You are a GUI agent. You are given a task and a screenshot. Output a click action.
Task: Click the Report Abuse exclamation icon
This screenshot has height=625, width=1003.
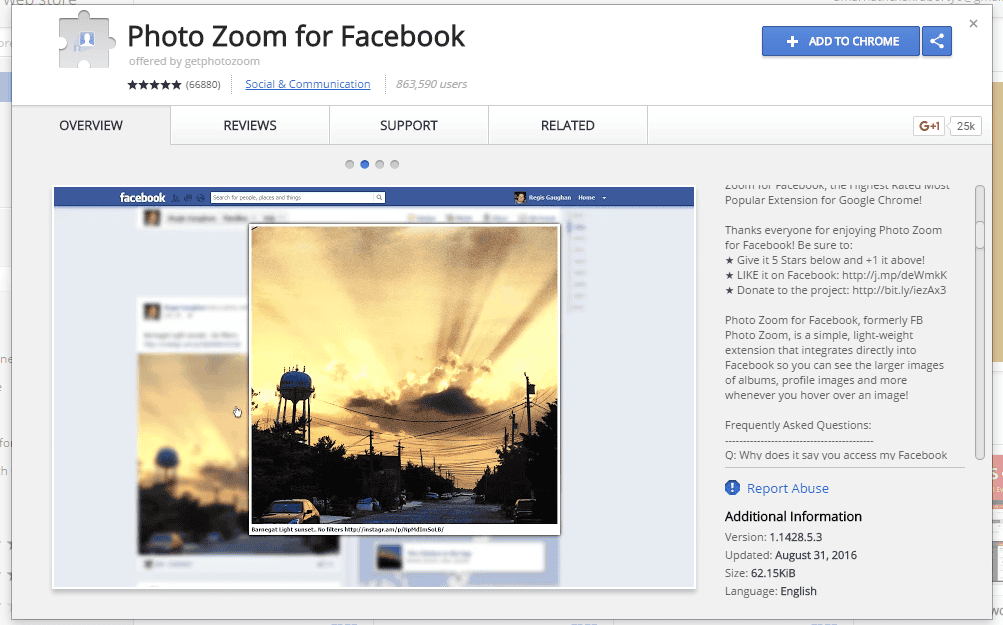click(x=733, y=488)
